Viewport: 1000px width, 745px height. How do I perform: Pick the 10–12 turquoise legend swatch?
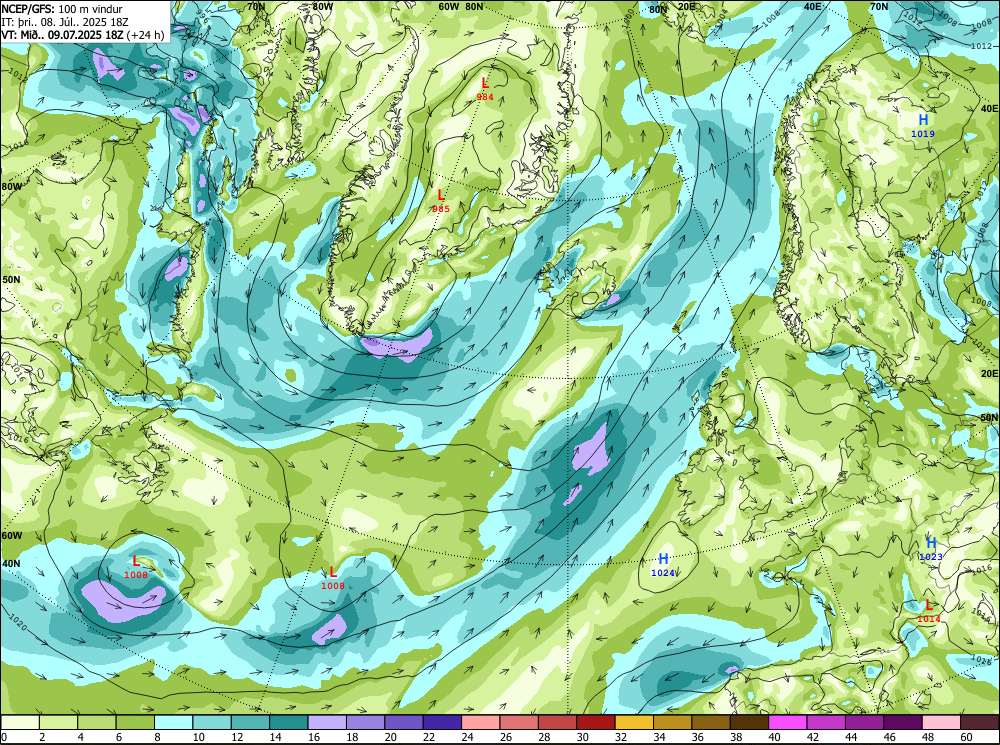pyautogui.click(x=212, y=722)
